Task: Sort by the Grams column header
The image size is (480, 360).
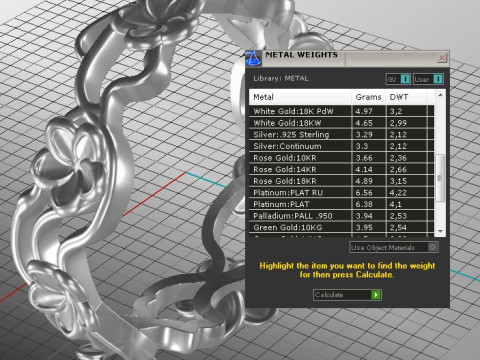Action: (369, 97)
